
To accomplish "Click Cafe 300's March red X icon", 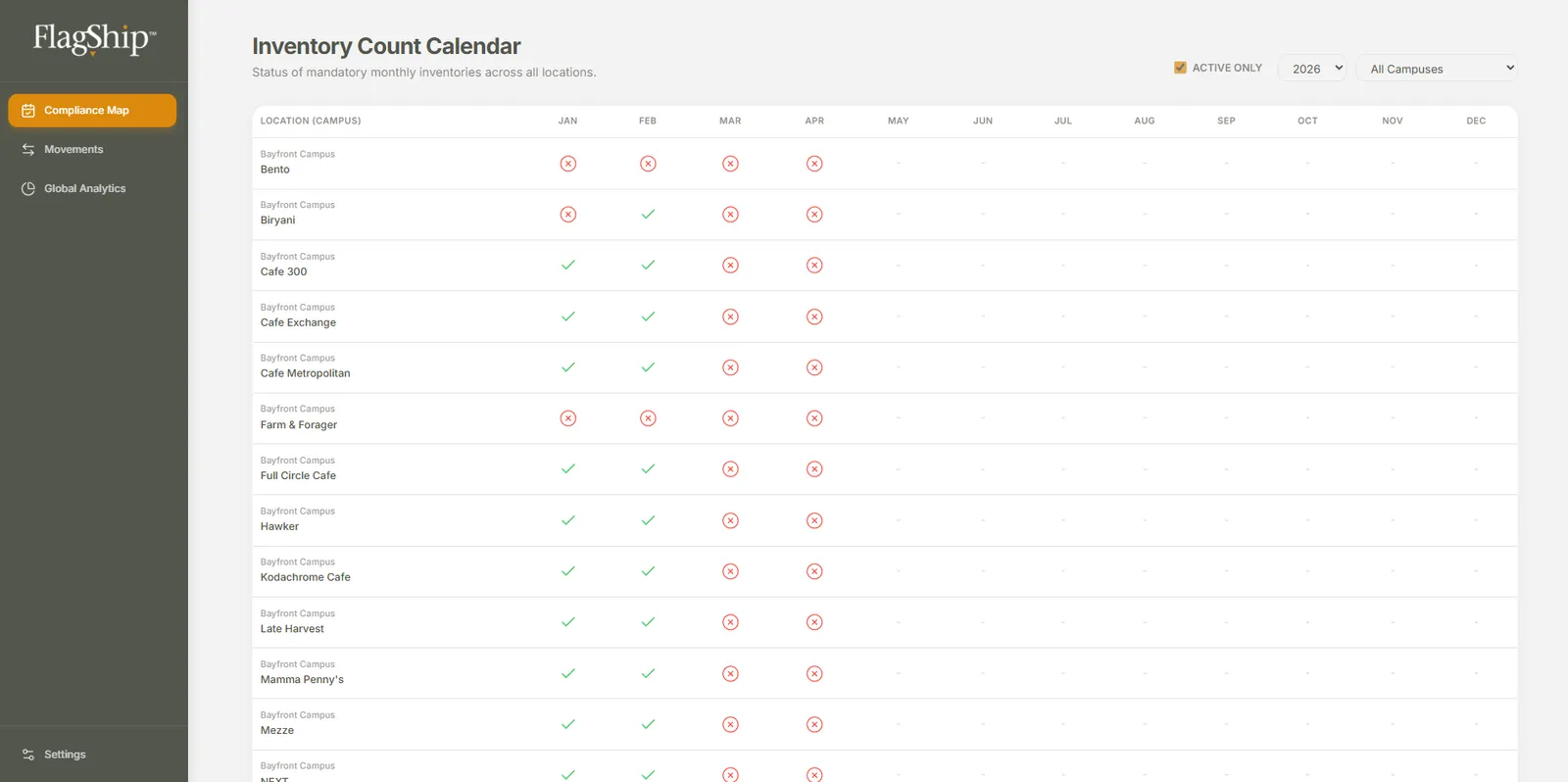I will (730, 266).
